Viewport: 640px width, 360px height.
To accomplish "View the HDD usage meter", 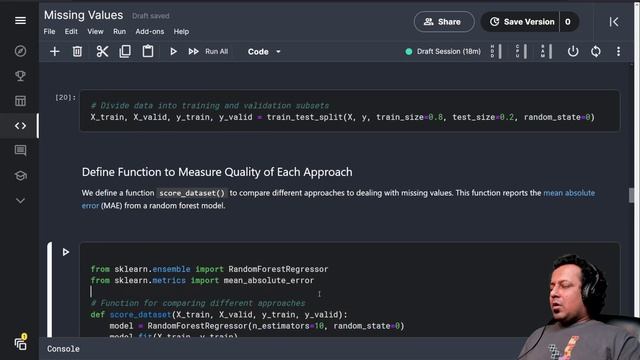I will click(496, 51).
